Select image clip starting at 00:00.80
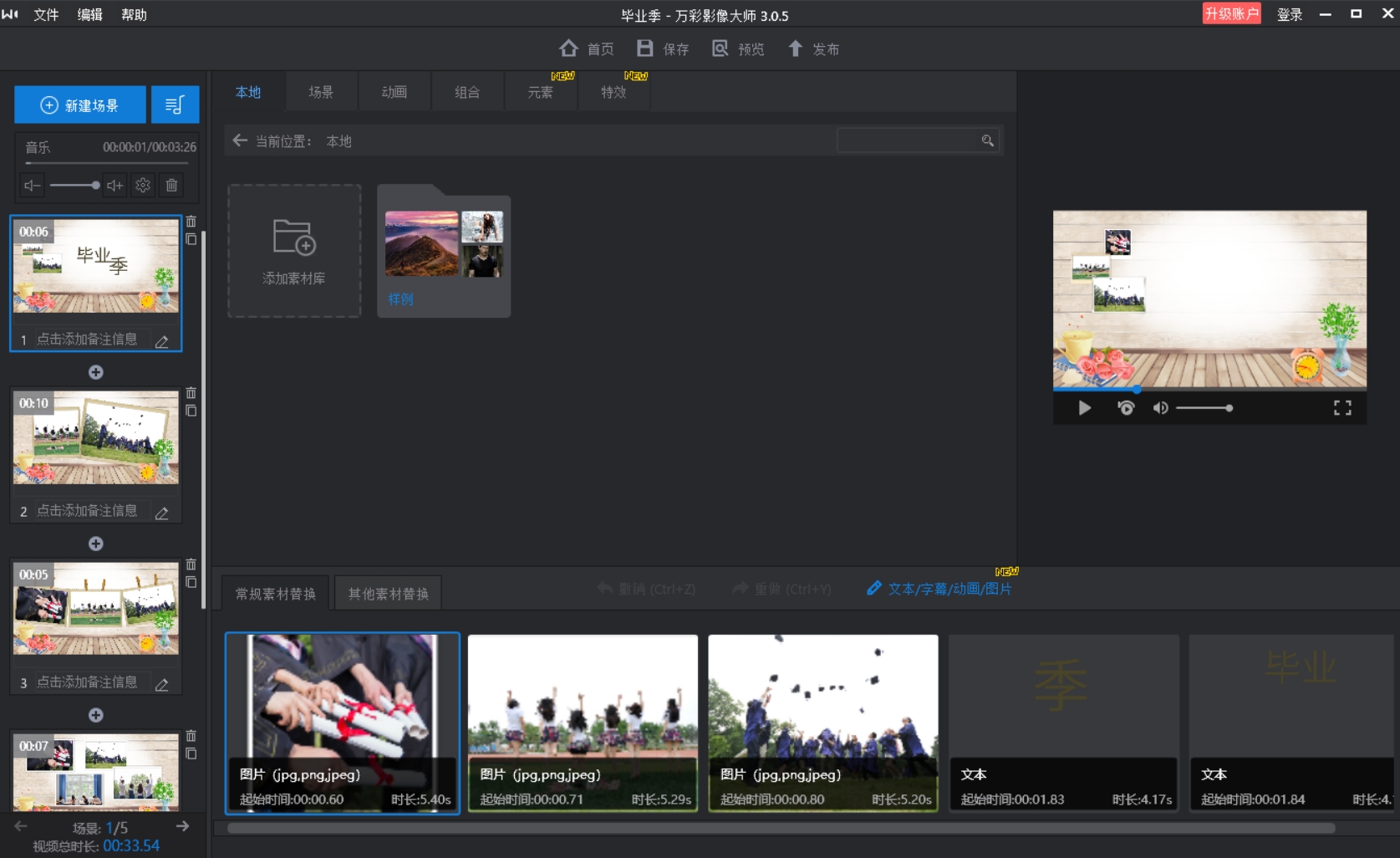 (823, 723)
